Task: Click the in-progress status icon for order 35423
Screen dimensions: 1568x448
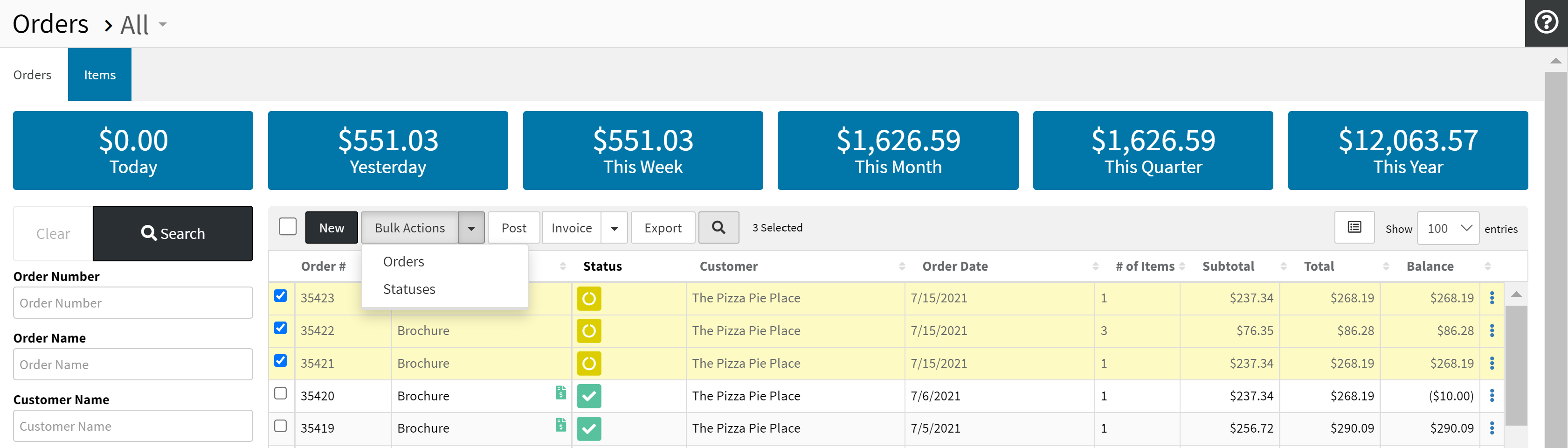Action: point(588,299)
